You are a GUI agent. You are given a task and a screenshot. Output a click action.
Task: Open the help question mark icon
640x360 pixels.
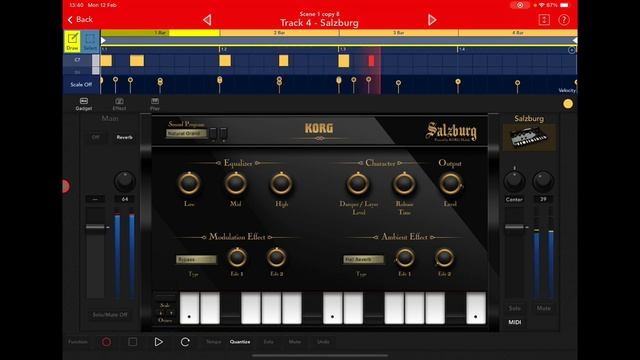564,20
